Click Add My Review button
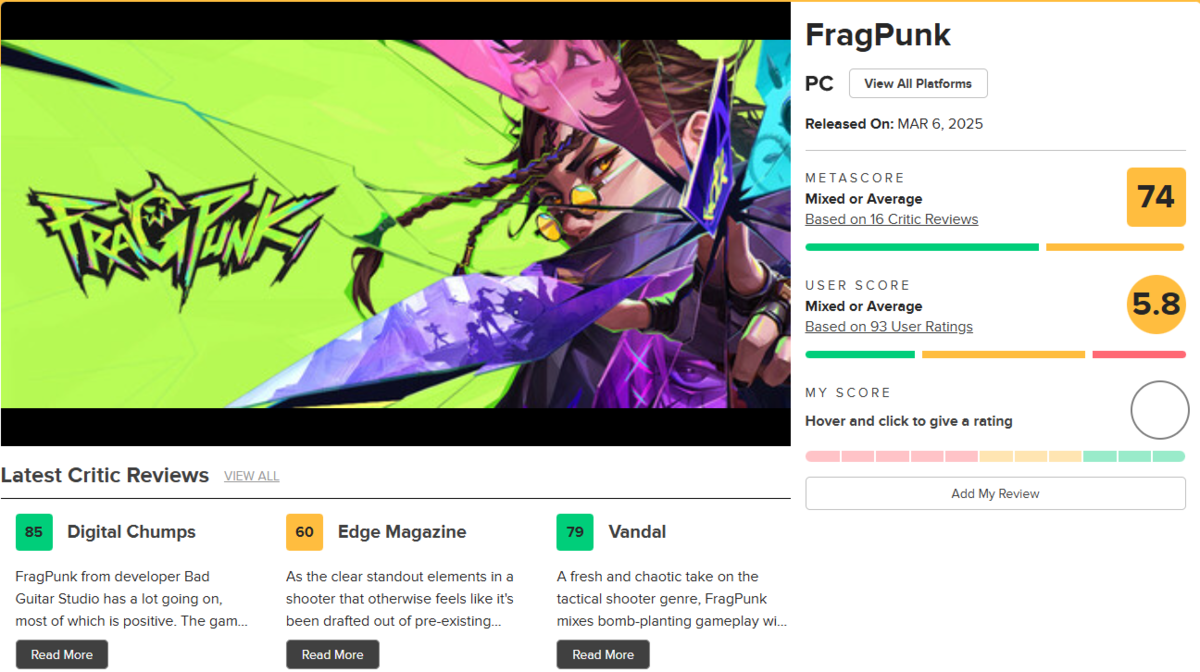 pos(995,494)
